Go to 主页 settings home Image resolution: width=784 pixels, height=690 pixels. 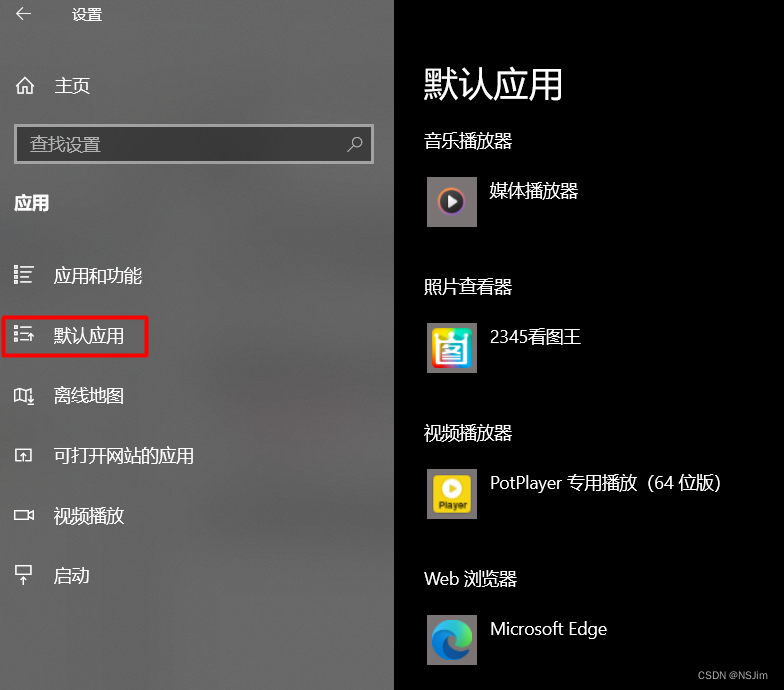(72, 86)
